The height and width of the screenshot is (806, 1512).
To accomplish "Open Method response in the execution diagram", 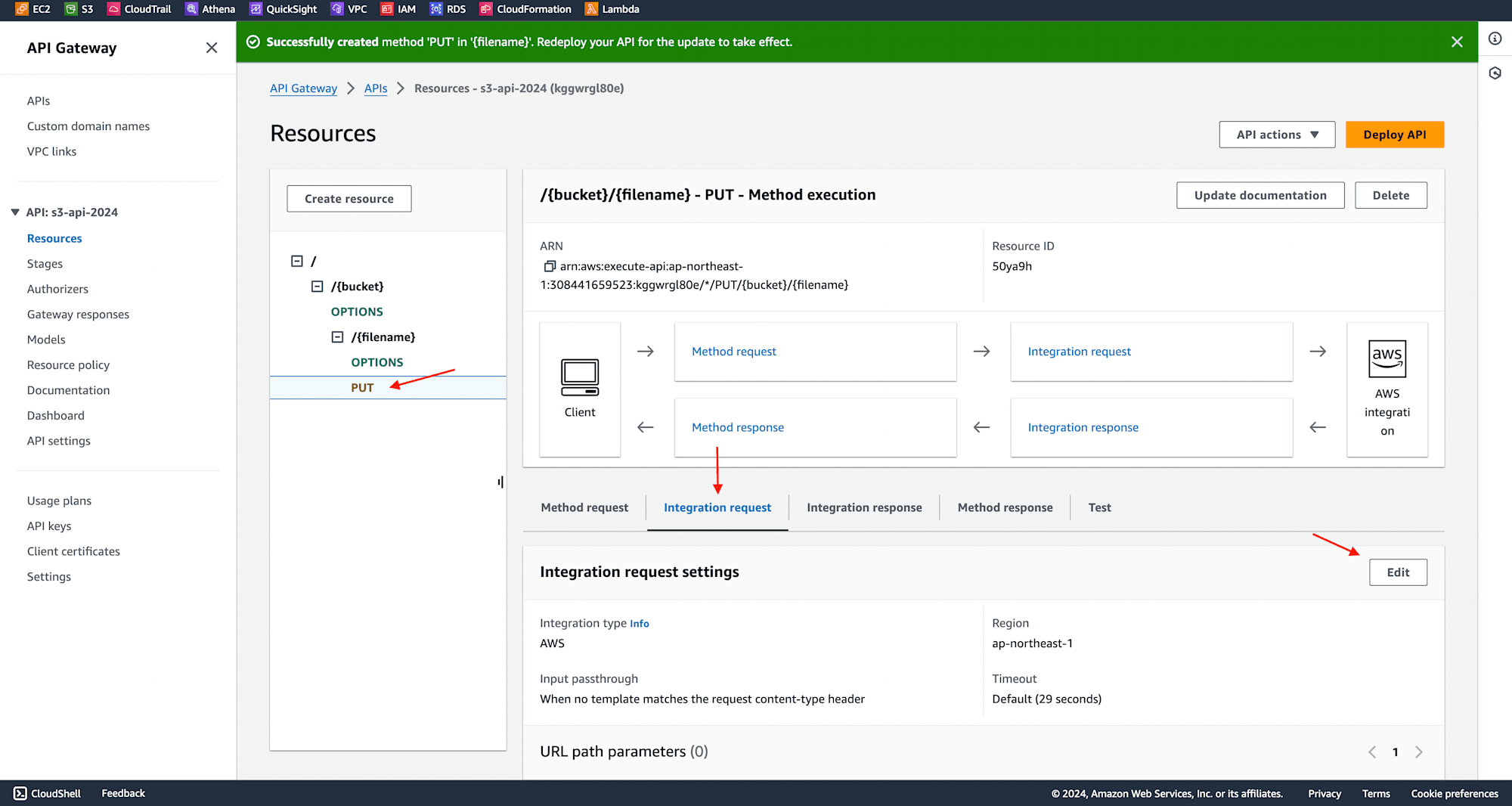I will click(x=738, y=427).
